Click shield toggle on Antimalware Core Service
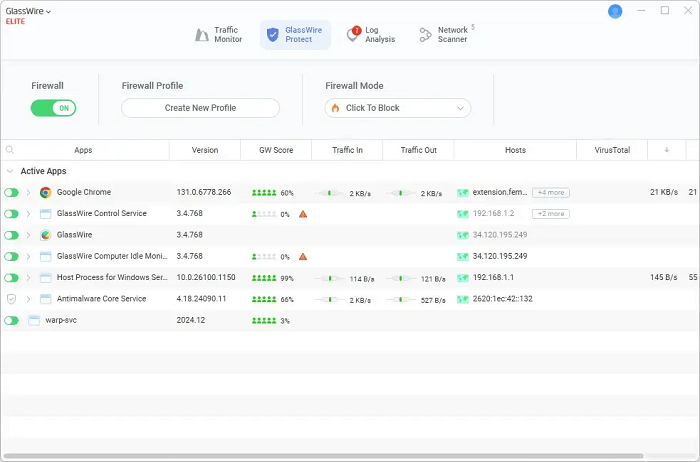The height and width of the screenshot is (462, 700). 12,299
